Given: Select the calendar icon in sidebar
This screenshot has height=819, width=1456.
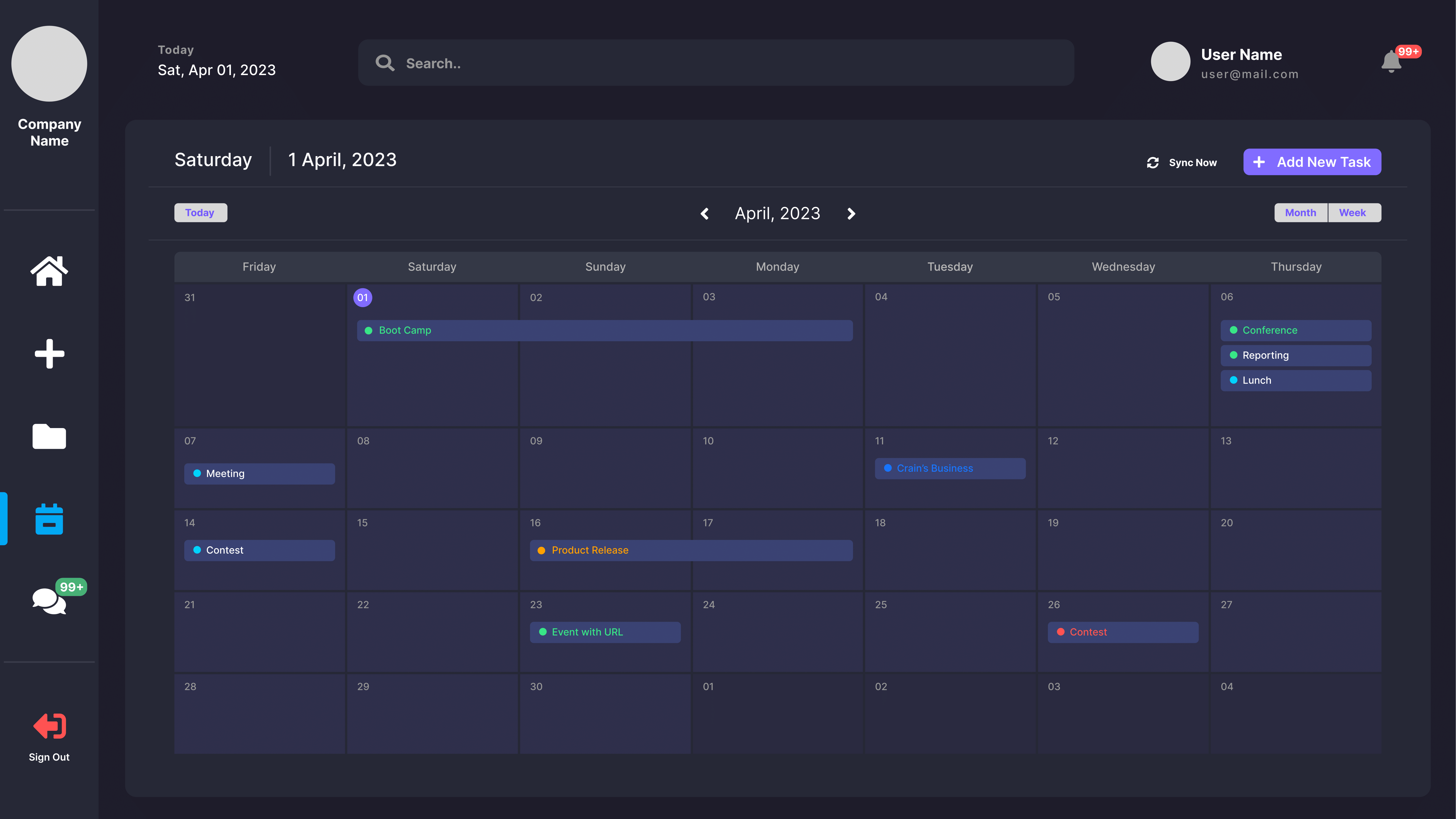Looking at the screenshot, I should [49, 519].
